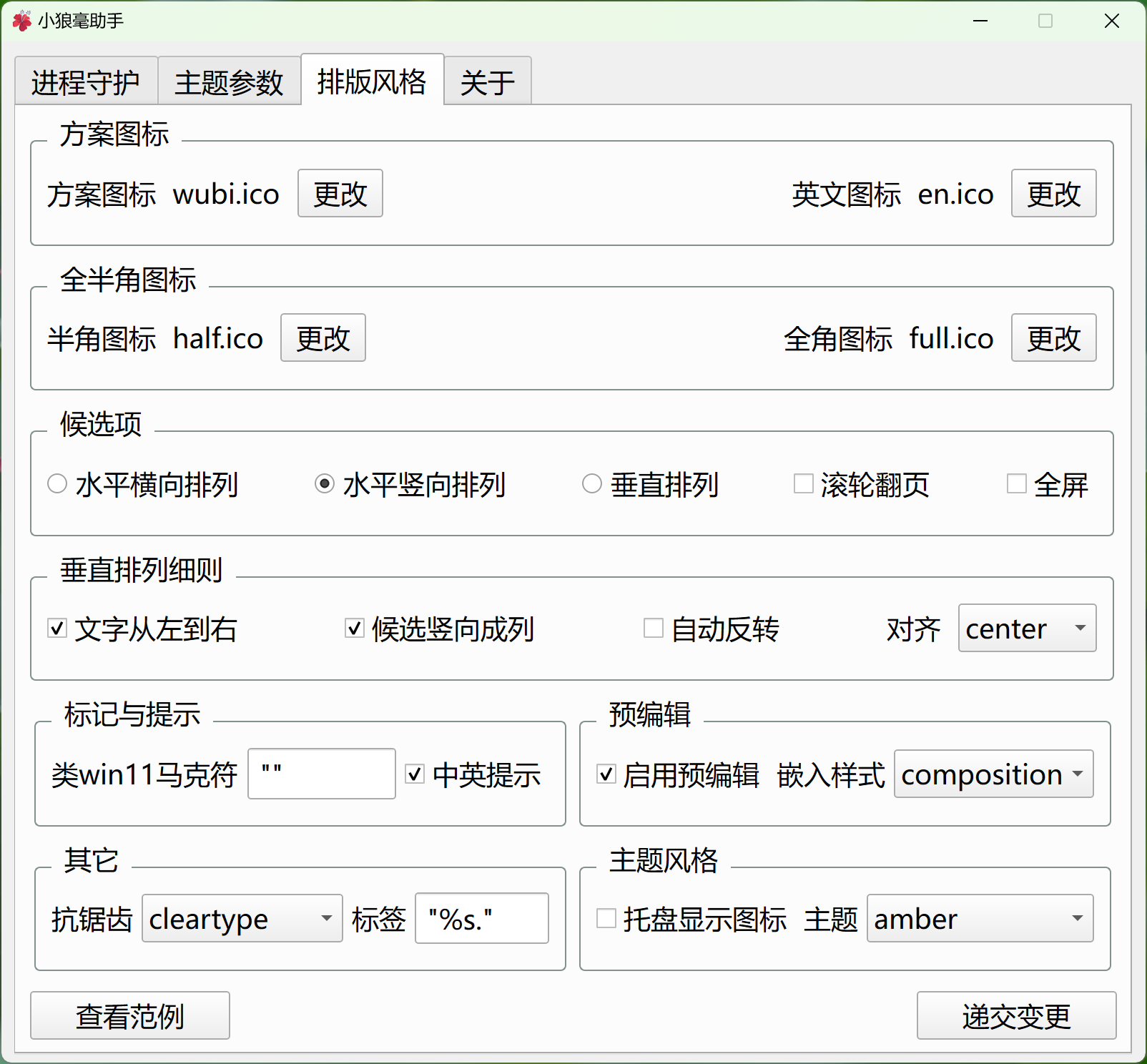Click the 标签 format input field
Image resolution: width=1147 pixels, height=1064 pixels.
pos(481,919)
